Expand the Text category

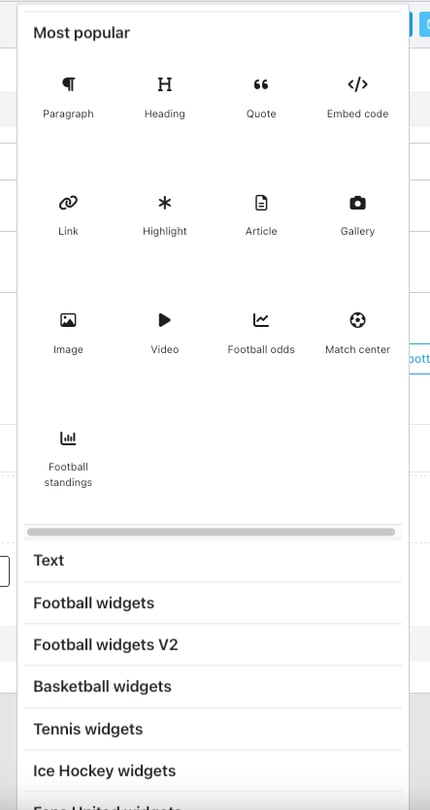[x=212, y=560]
